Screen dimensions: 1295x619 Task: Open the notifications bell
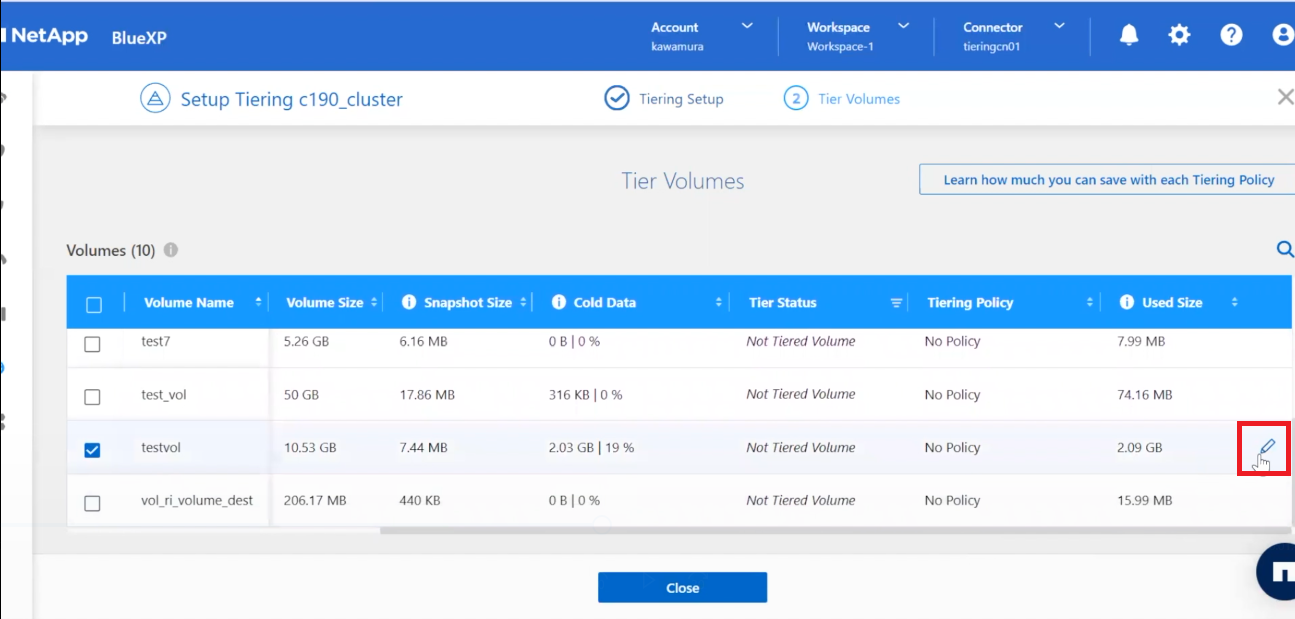(x=1129, y=35)
